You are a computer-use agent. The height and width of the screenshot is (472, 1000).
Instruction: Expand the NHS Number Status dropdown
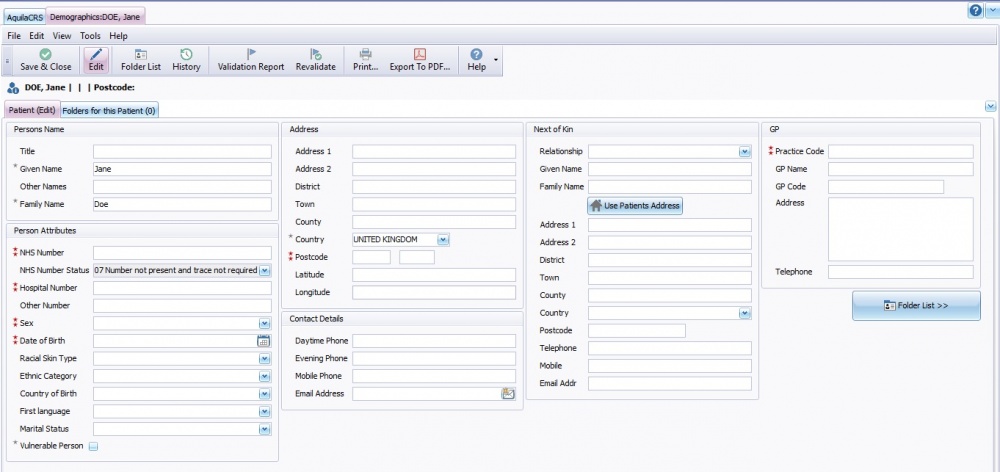click(x=265, y=270)
